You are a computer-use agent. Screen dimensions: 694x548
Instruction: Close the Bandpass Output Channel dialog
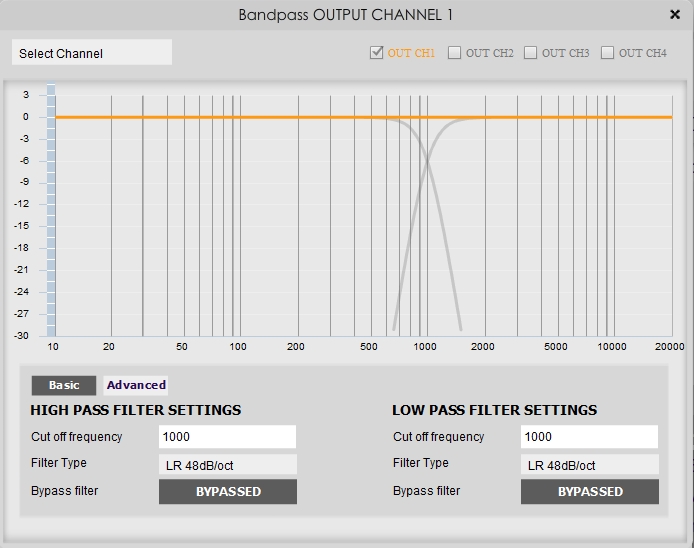tap(675, 15)
